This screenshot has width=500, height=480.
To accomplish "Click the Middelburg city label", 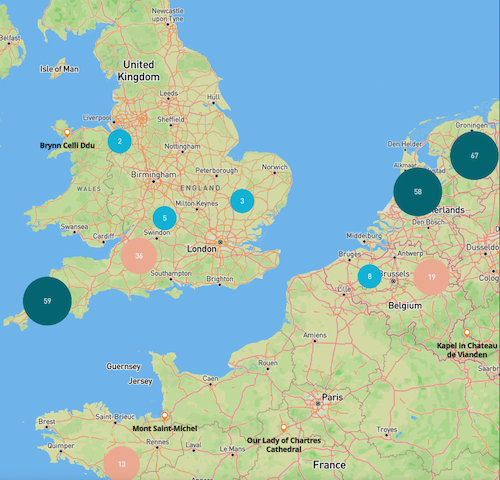I will [363, 236].
